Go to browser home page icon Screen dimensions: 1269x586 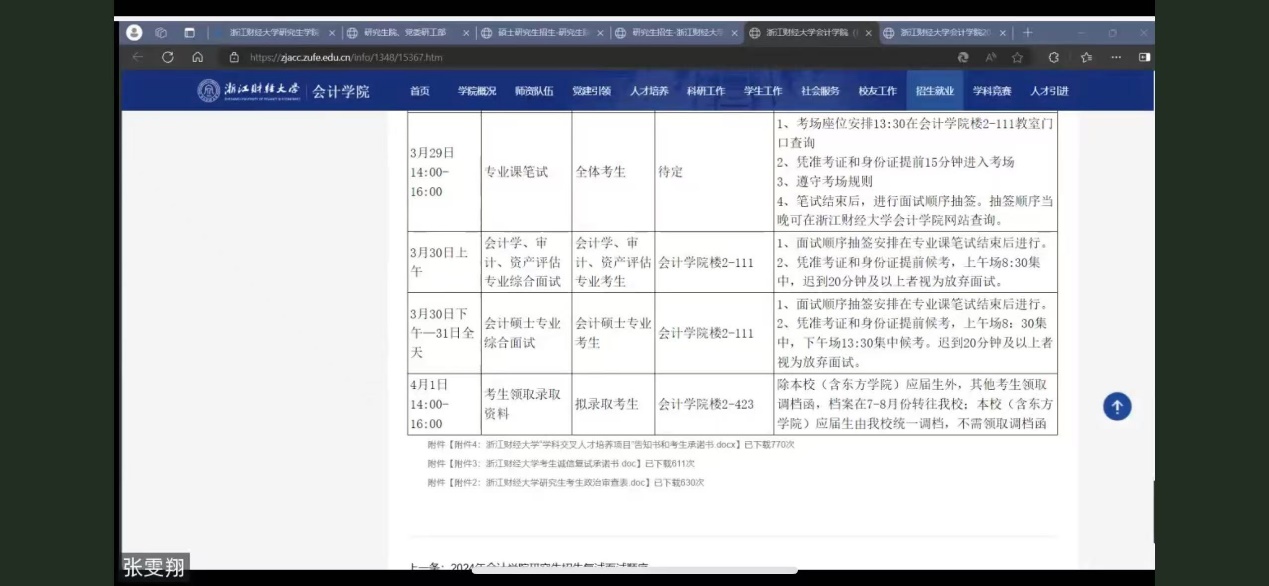click(x=197, y=57)
